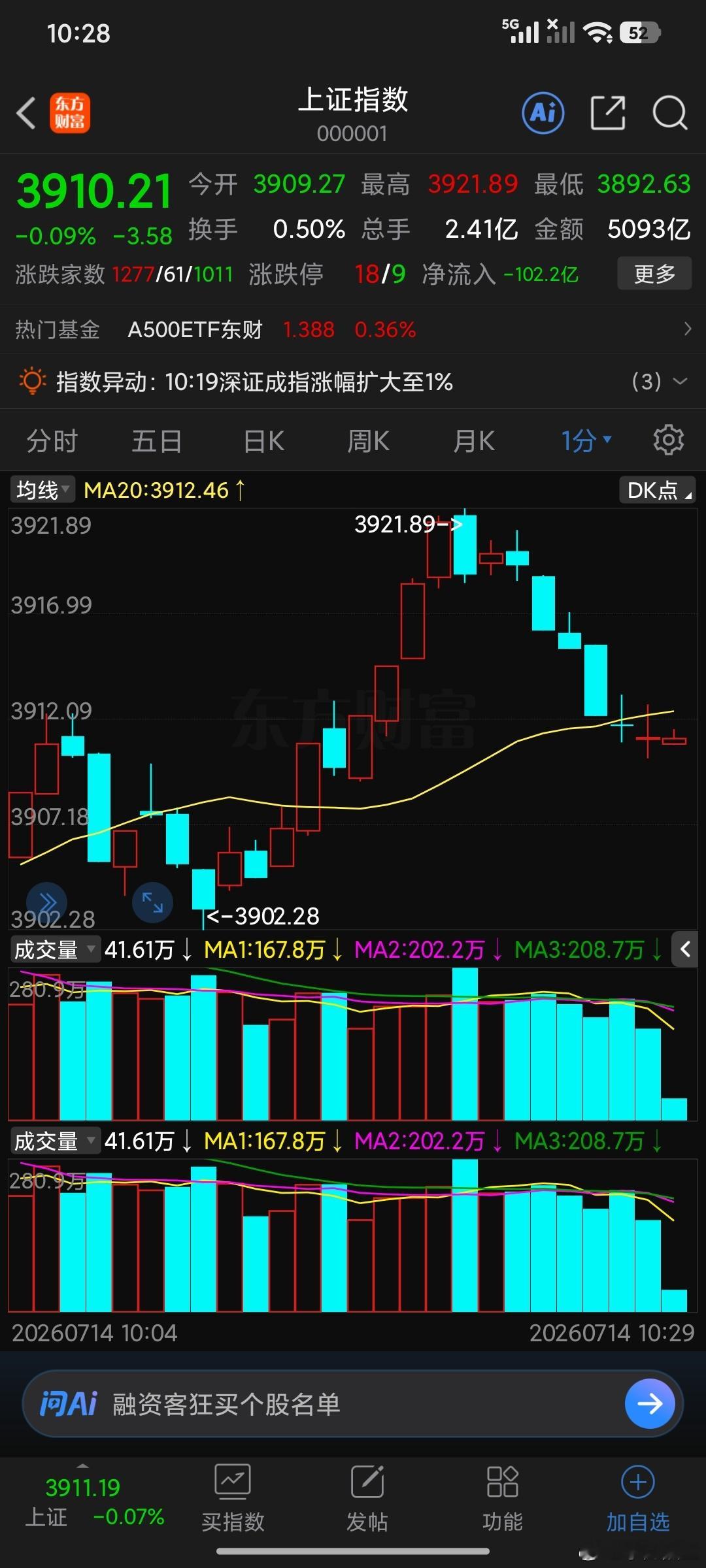Tap the 更多 button
The image size is (706, 1568).
coord(654,273)
